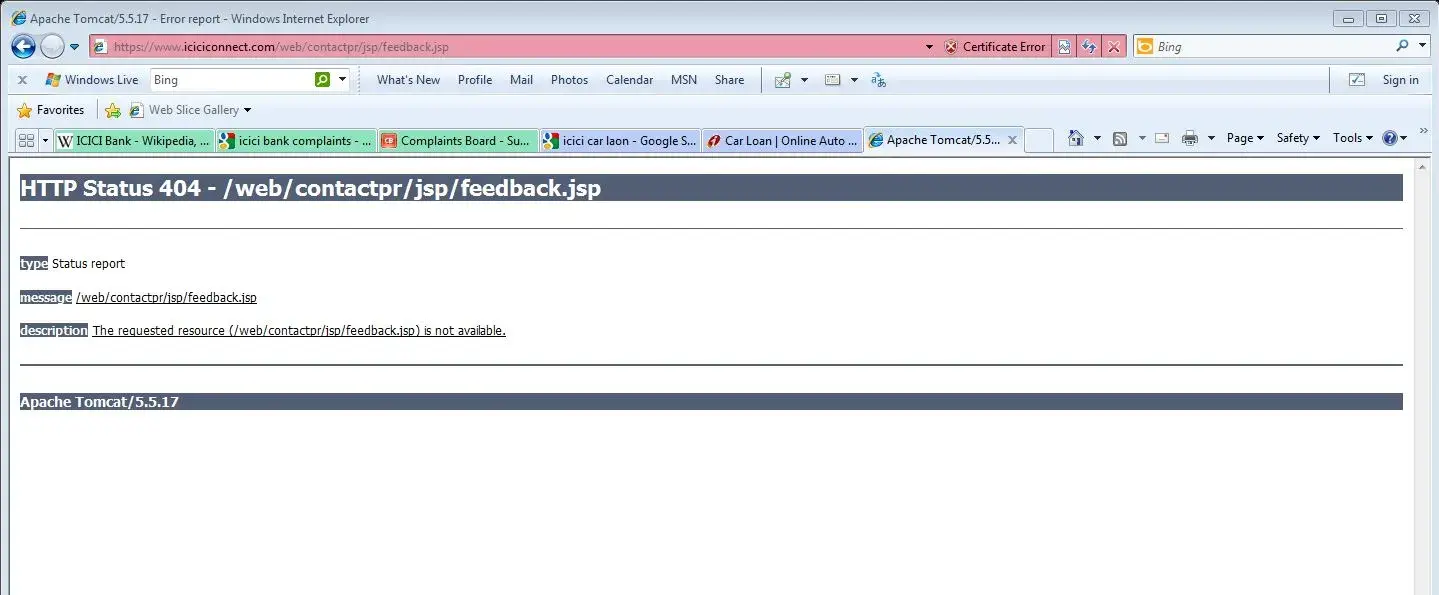Click the Print icon
1439x595 pixels.
(x=1190, y=138)
